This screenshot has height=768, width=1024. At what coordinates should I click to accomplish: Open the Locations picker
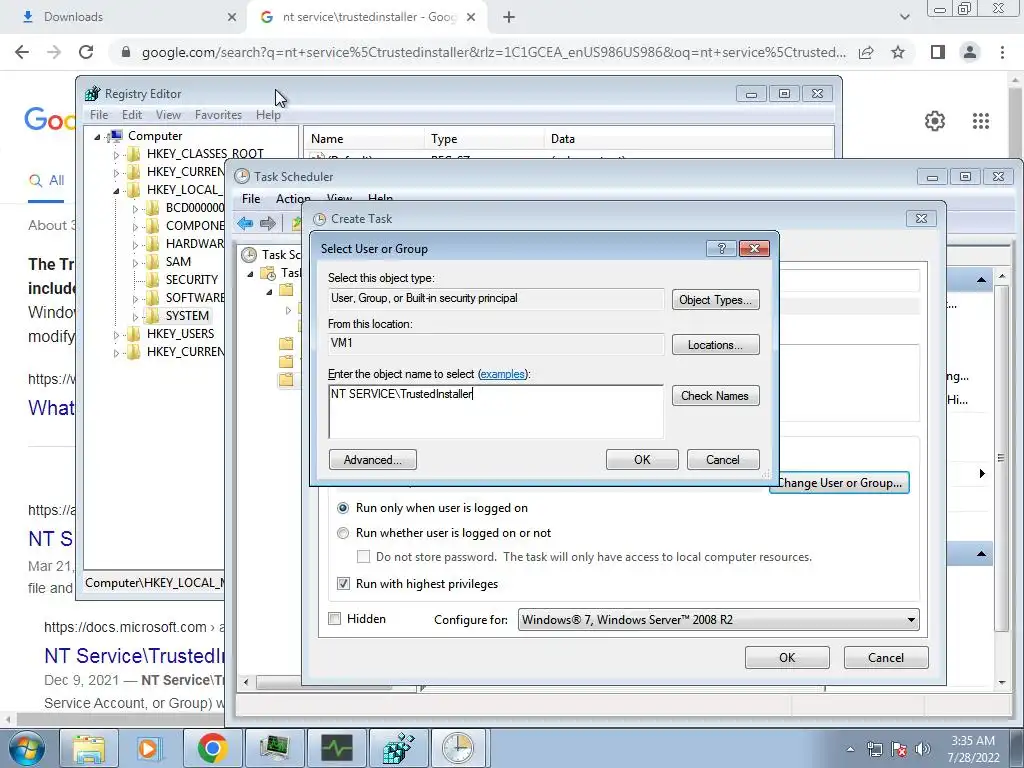[x=715, y=345]
